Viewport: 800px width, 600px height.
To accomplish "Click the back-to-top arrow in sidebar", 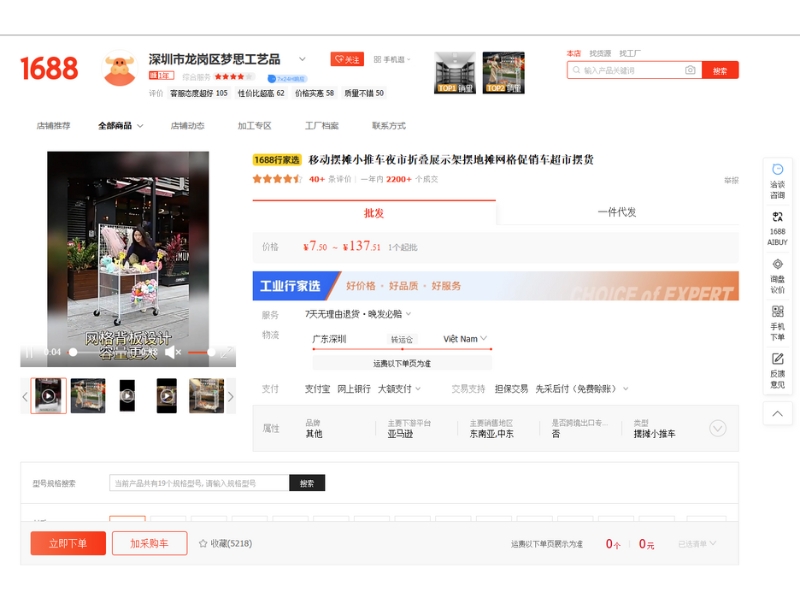I will [777, 412].
